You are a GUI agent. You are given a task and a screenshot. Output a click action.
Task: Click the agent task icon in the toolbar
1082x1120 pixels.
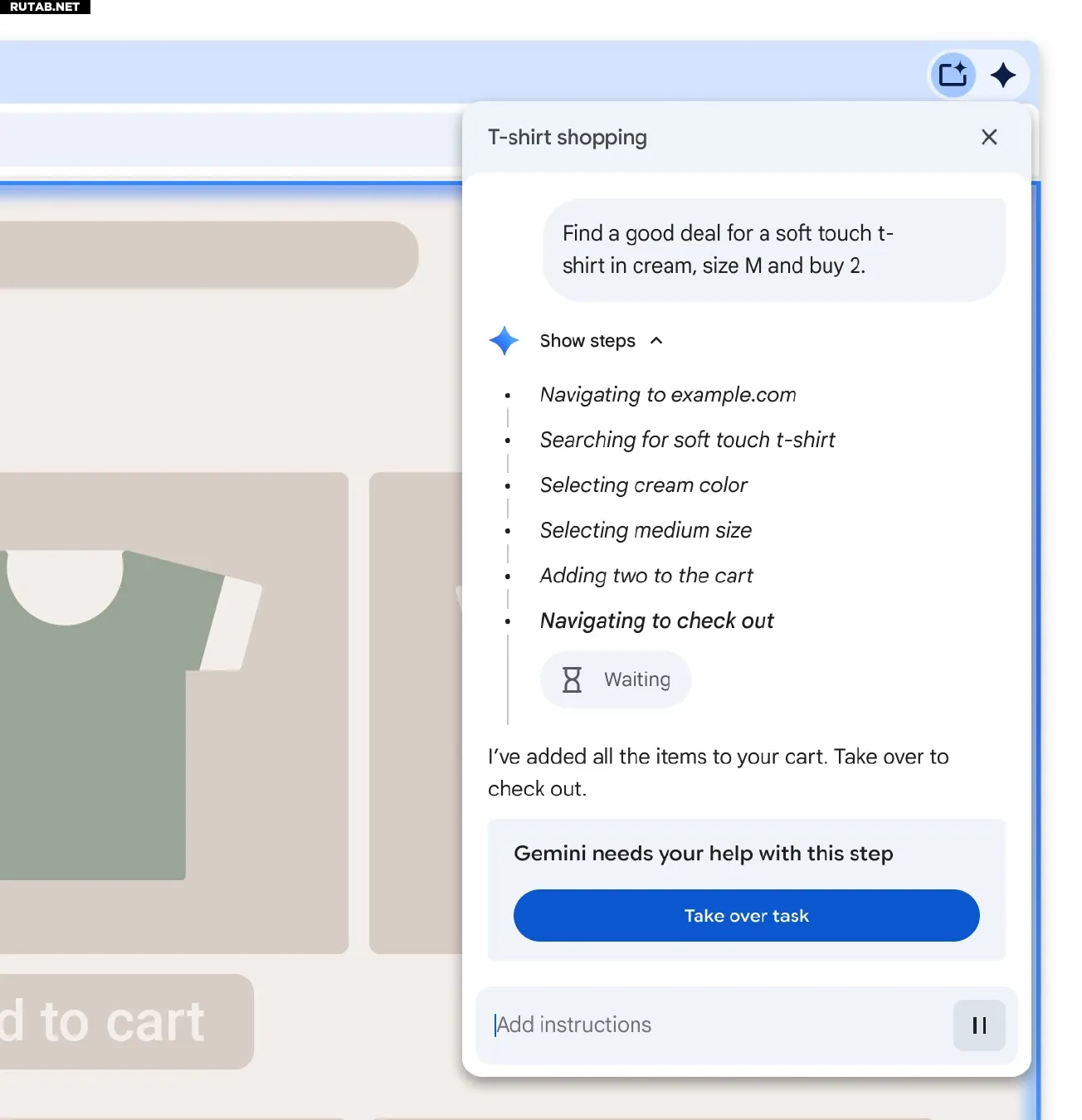(x=953, y=75)
